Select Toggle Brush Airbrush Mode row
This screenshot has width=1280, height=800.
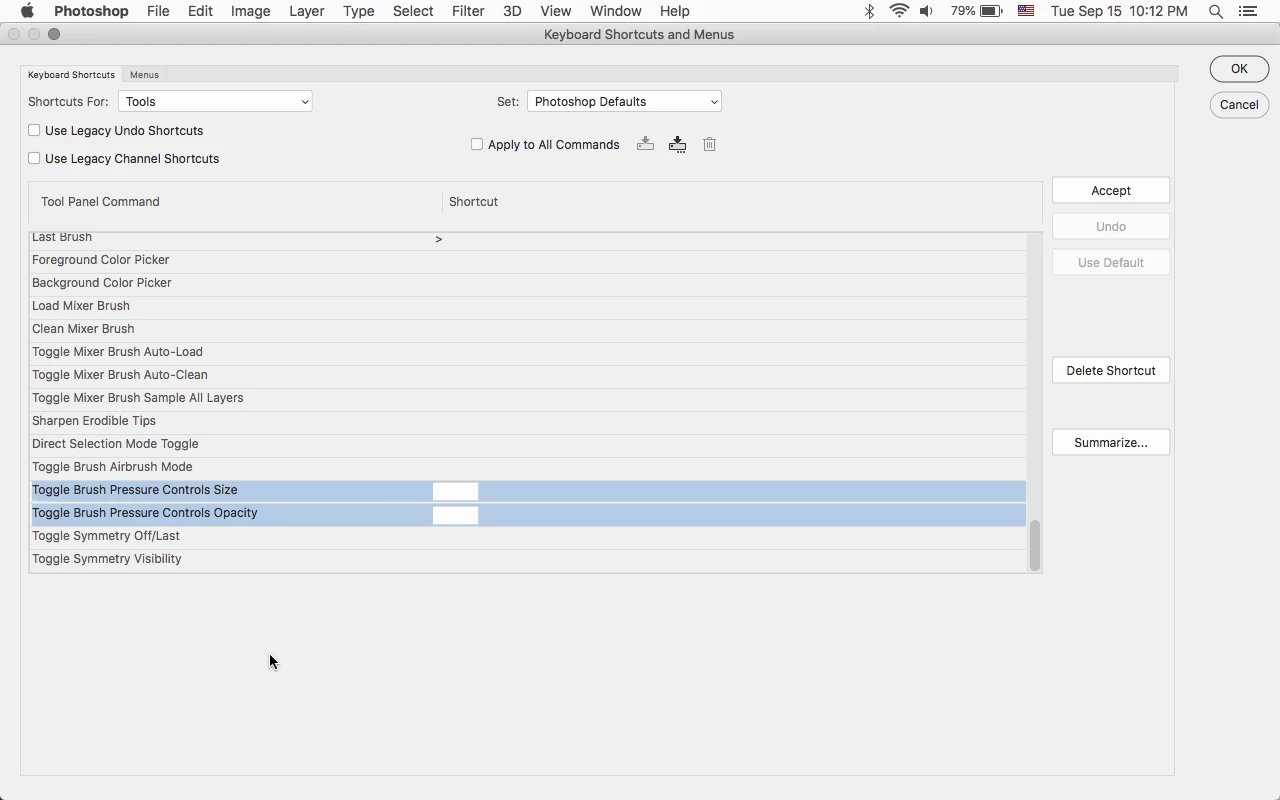pos(529,467)
